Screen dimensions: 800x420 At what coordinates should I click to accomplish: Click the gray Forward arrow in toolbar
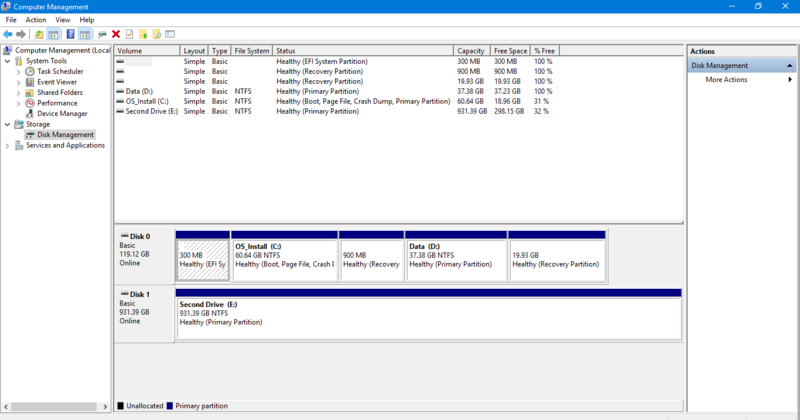21,34
